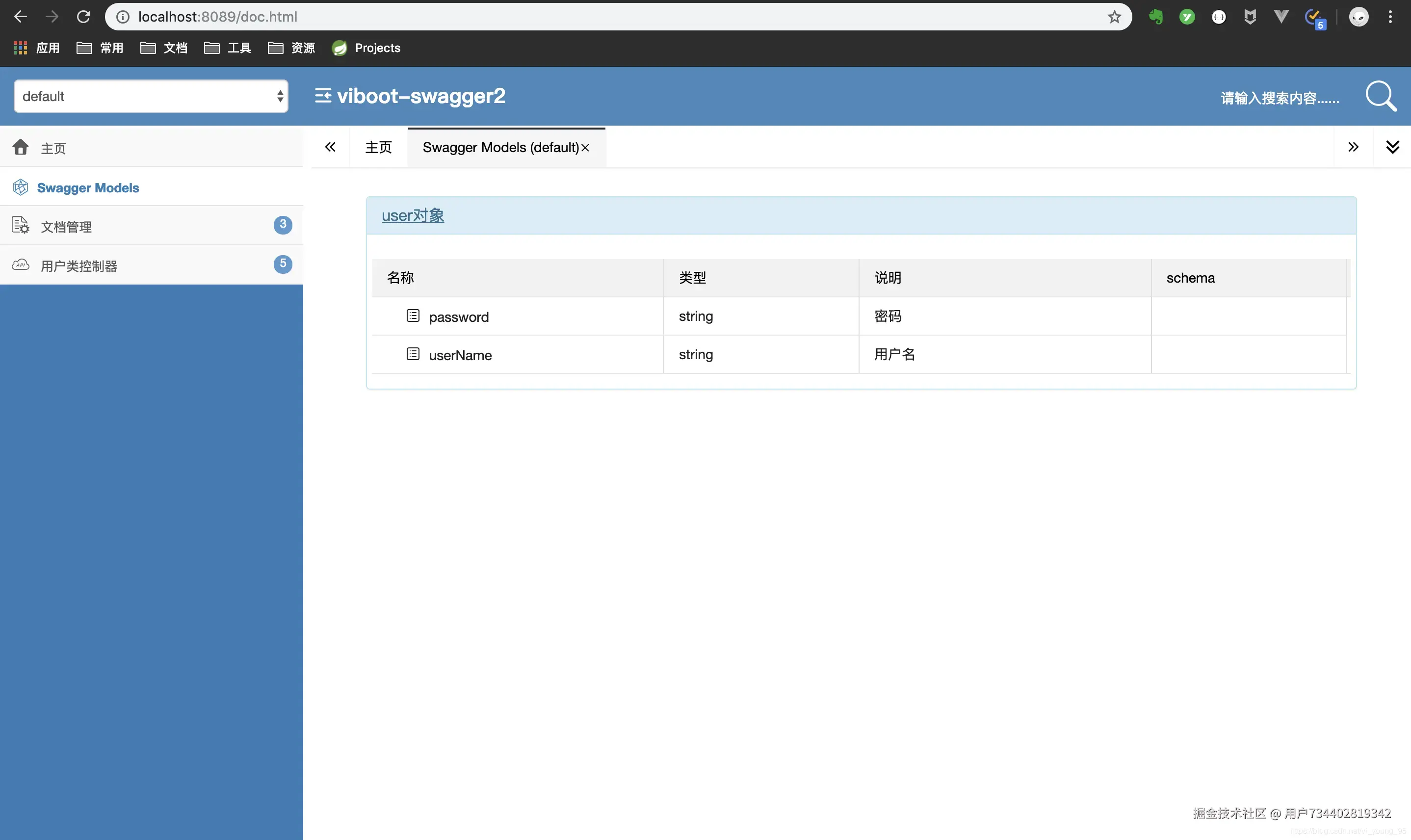Click the magnifier search icon in header
Image resolution: width=1411 pixels, height=840 pixels.
1381,96
